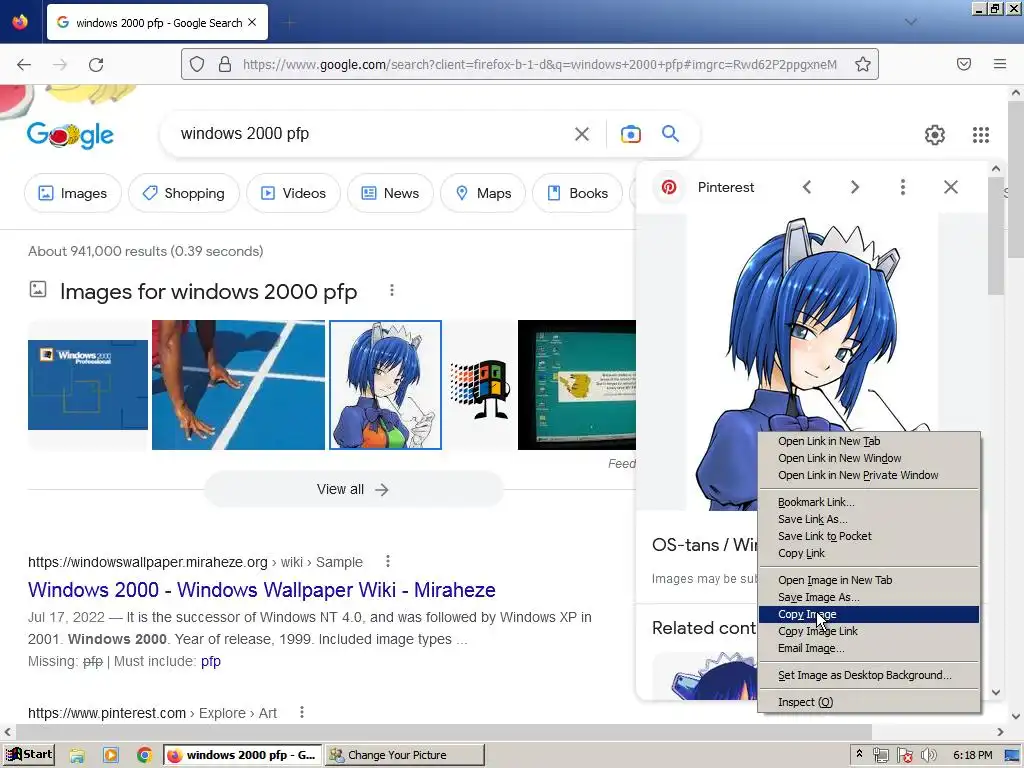Switch to the Videos filter
The image size is (1024, 768).
293,193
